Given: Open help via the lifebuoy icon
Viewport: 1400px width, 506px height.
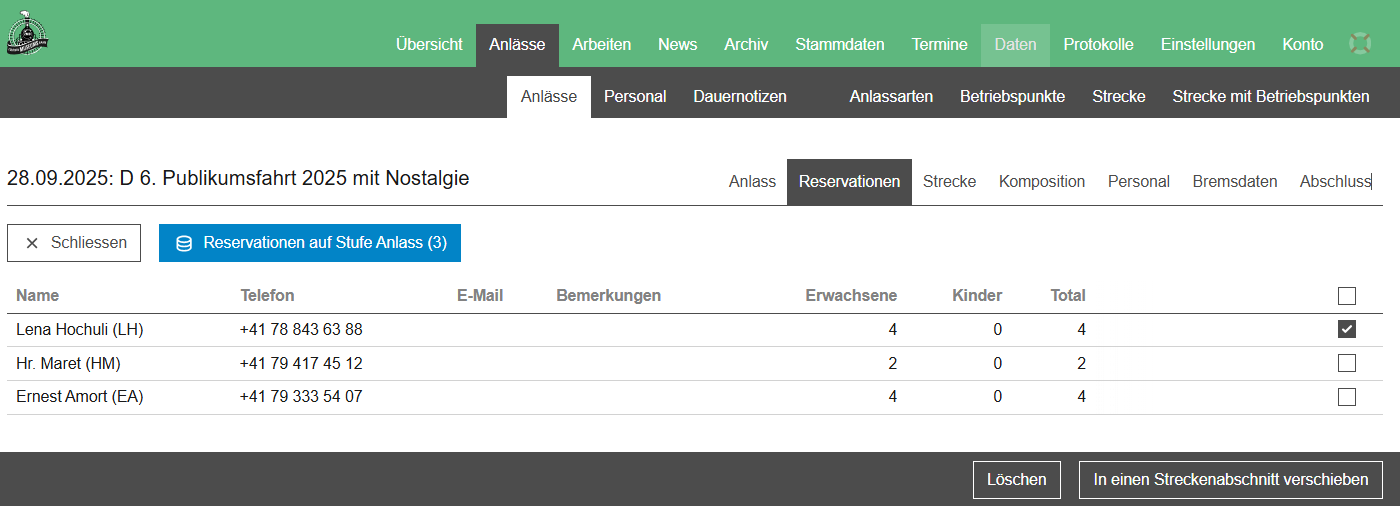Looking at the screenshot, I should coord(1359,44).
